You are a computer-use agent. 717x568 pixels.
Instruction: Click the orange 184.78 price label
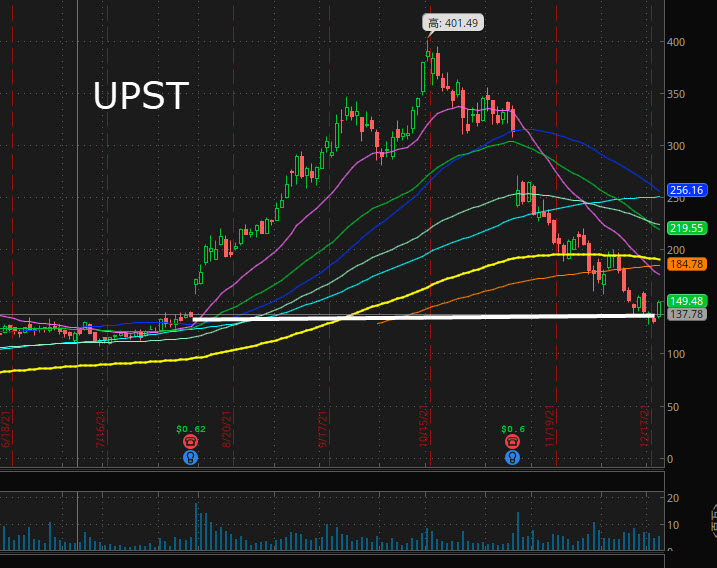tap(687, 264)
